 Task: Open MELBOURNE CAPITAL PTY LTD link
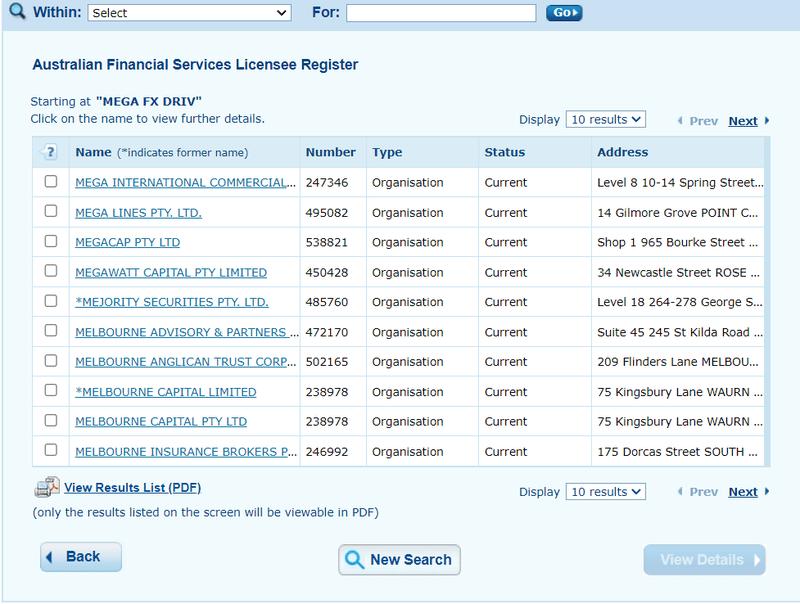(x=161, y=421)
